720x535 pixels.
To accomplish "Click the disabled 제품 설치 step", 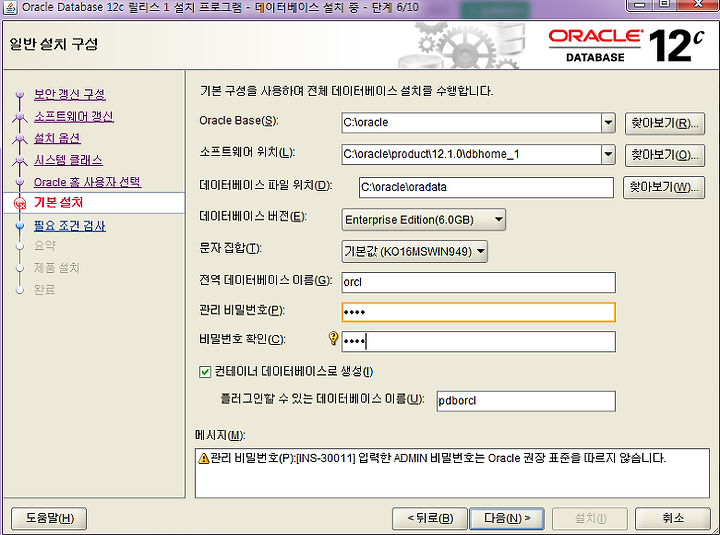I will coord(56,268).
